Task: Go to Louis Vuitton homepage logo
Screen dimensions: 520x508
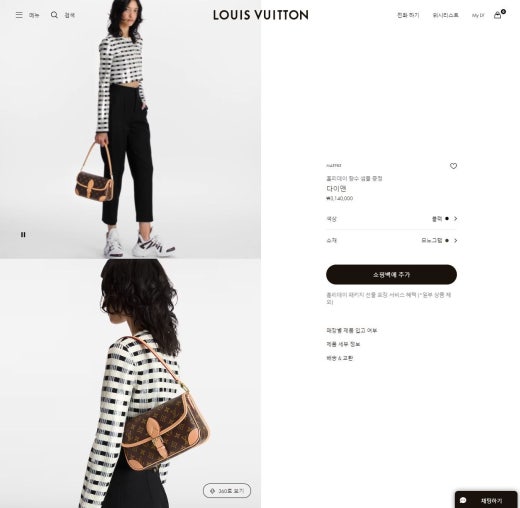Action: (x=261, y=15)
